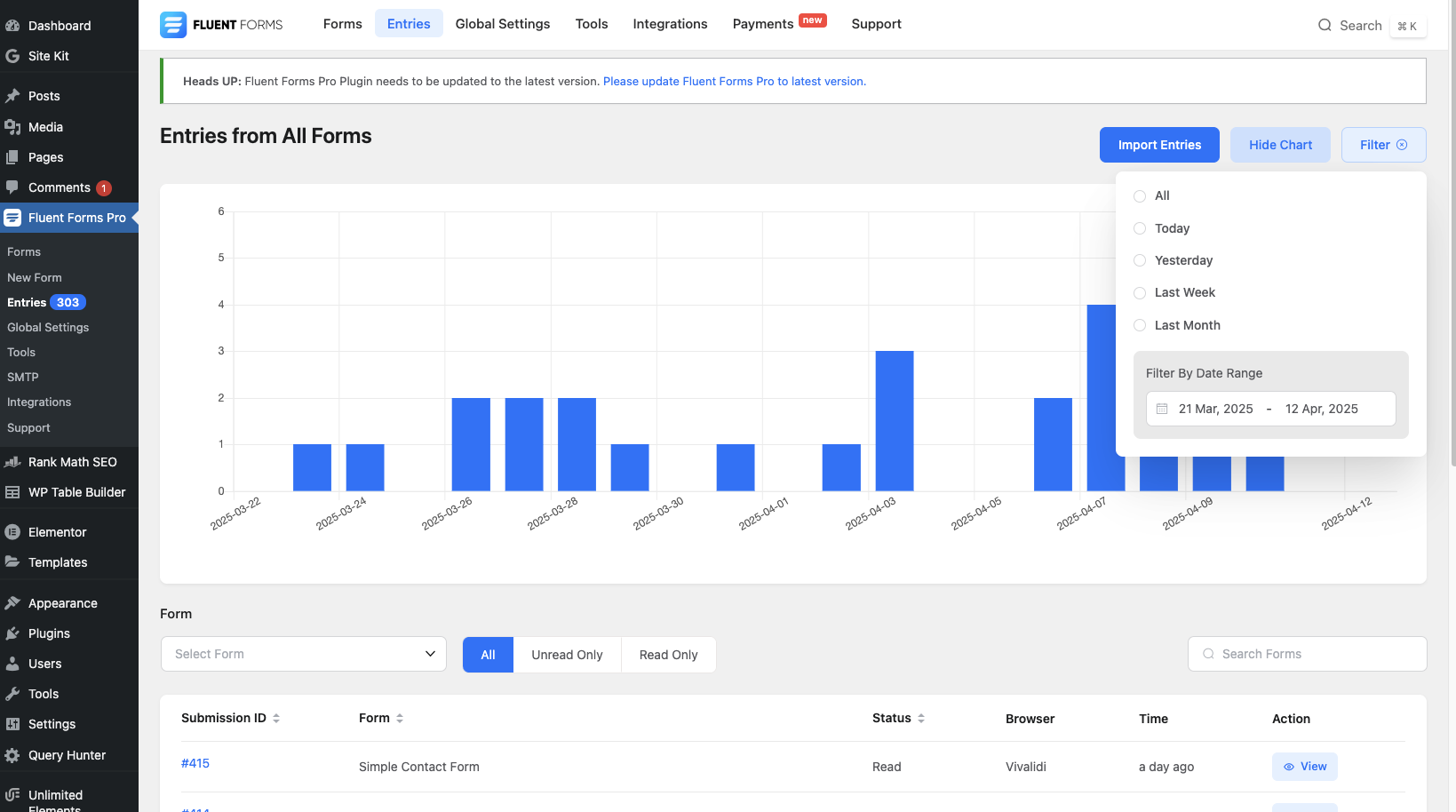Switch to the Unread Only tab

point(567,655)
